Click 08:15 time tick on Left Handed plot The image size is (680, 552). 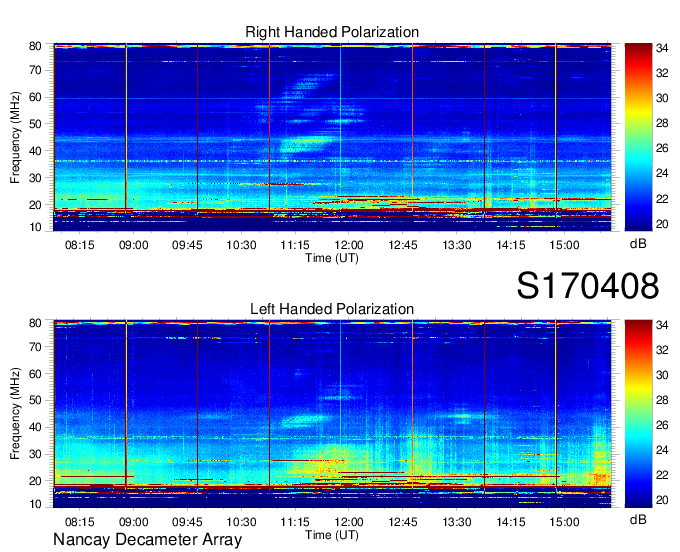click(x=80, y=522)
